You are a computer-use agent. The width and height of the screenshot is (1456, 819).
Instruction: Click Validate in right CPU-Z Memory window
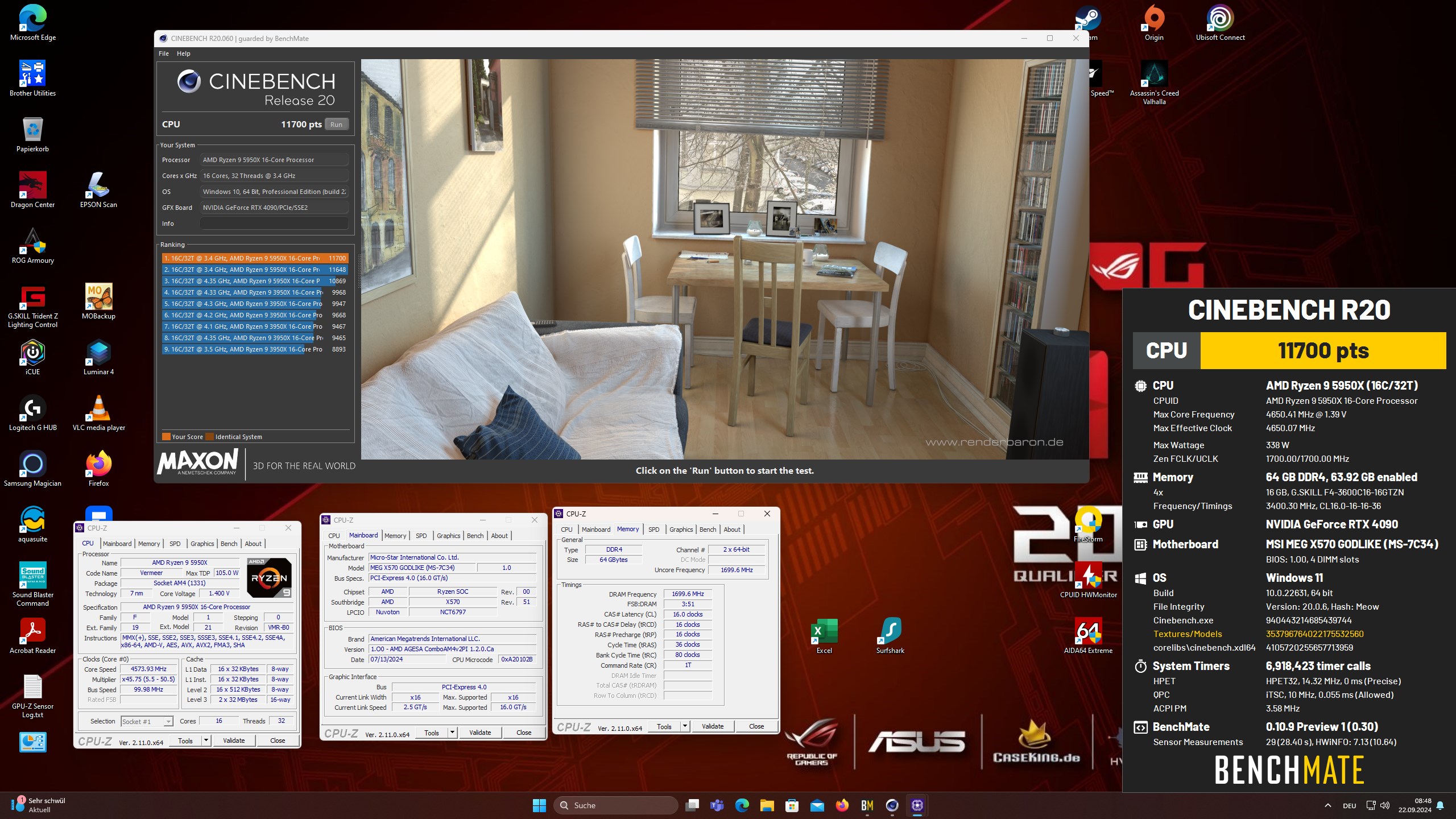tap(713, 726)
